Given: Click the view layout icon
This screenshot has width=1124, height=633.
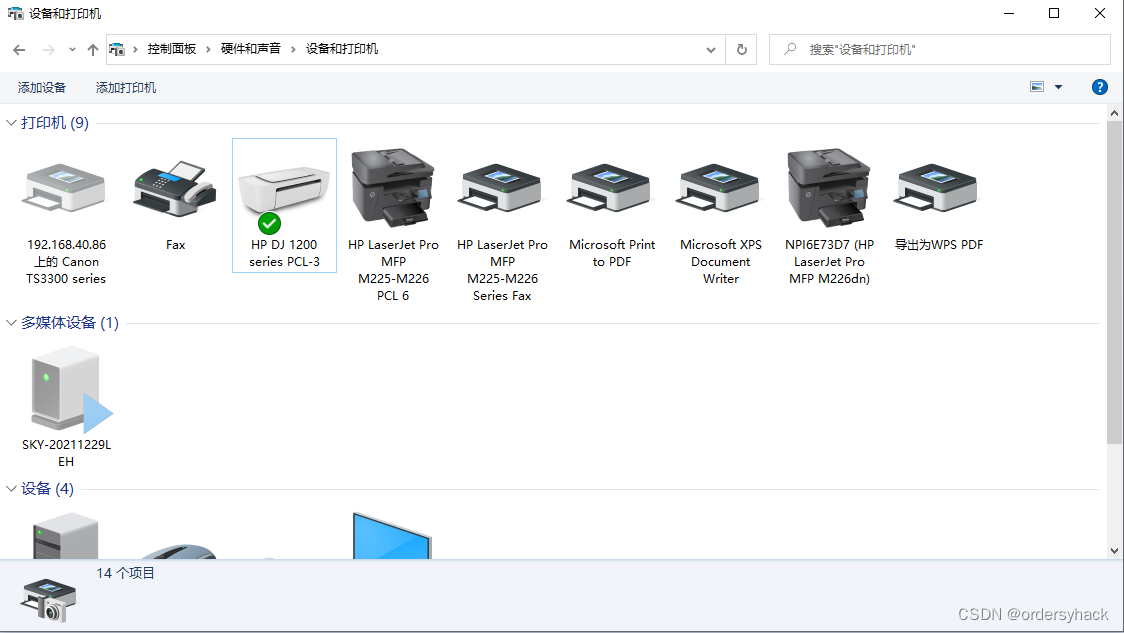Looking at the screenshot, I should click(x=1037, y=87).
